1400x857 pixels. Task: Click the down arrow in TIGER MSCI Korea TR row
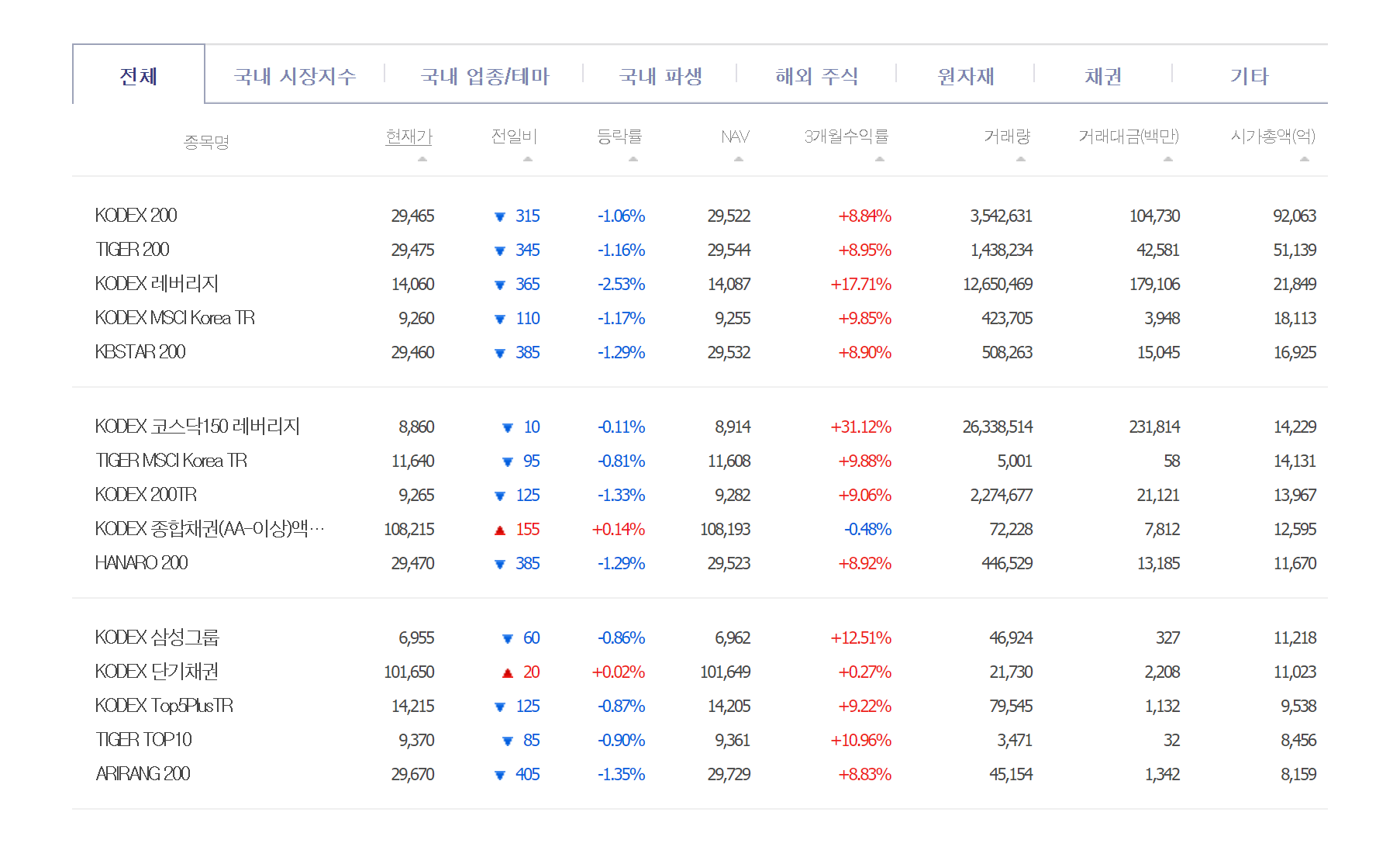coord(508,461)
